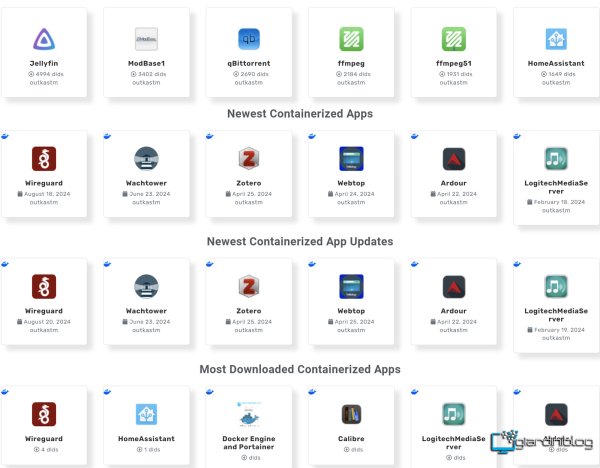Open Ardour icon under Newest Containerized App Updates
The image size is (600, 468).
(x=453, y=287)
